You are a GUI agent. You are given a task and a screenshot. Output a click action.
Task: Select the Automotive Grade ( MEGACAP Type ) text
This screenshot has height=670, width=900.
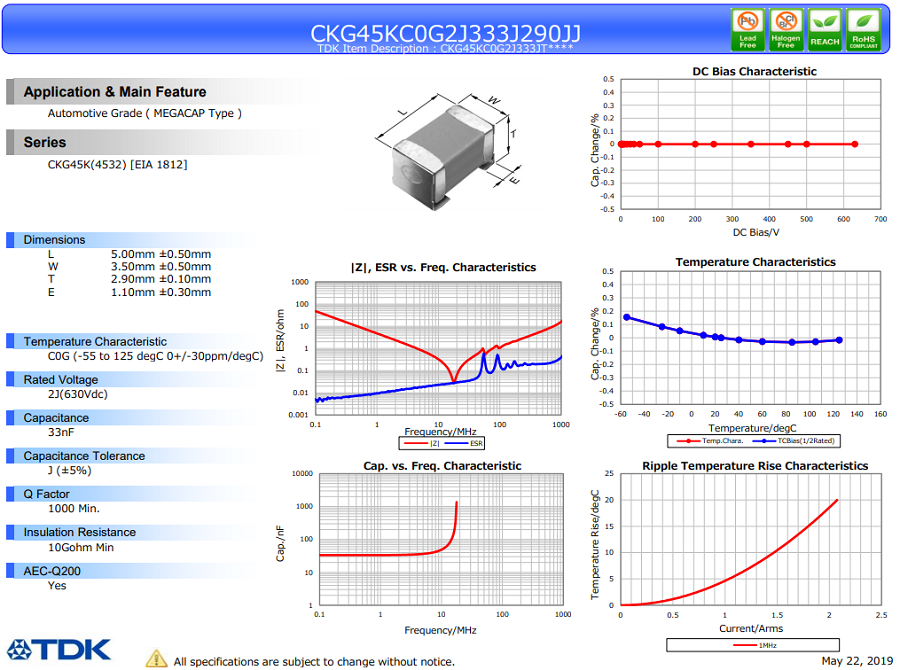(x=145, y=113)
